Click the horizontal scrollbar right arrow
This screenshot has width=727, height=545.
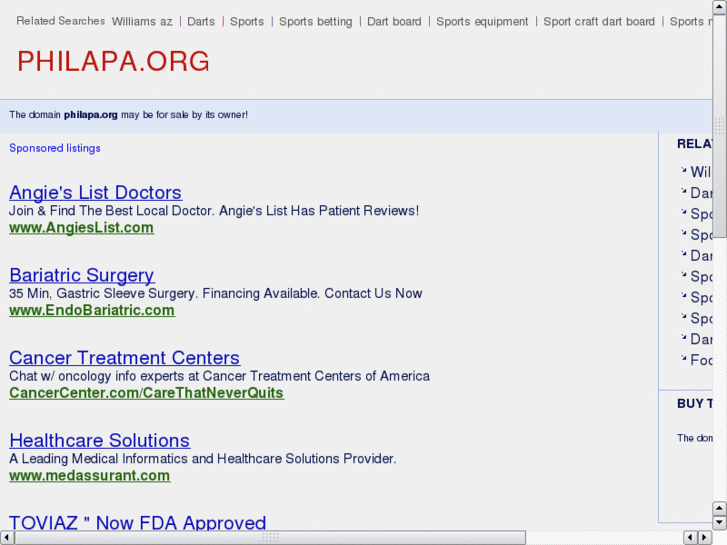point(705,538)
